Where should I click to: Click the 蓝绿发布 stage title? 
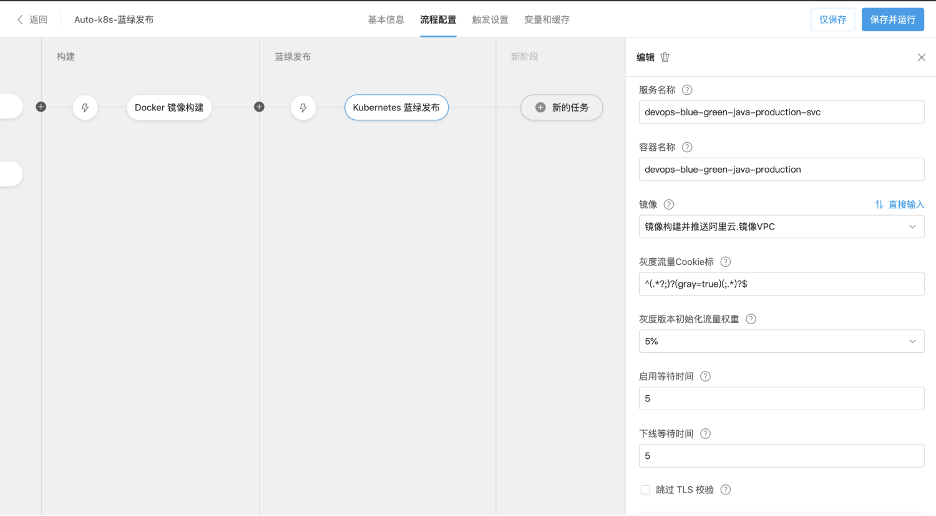click(x=292, y=57)
